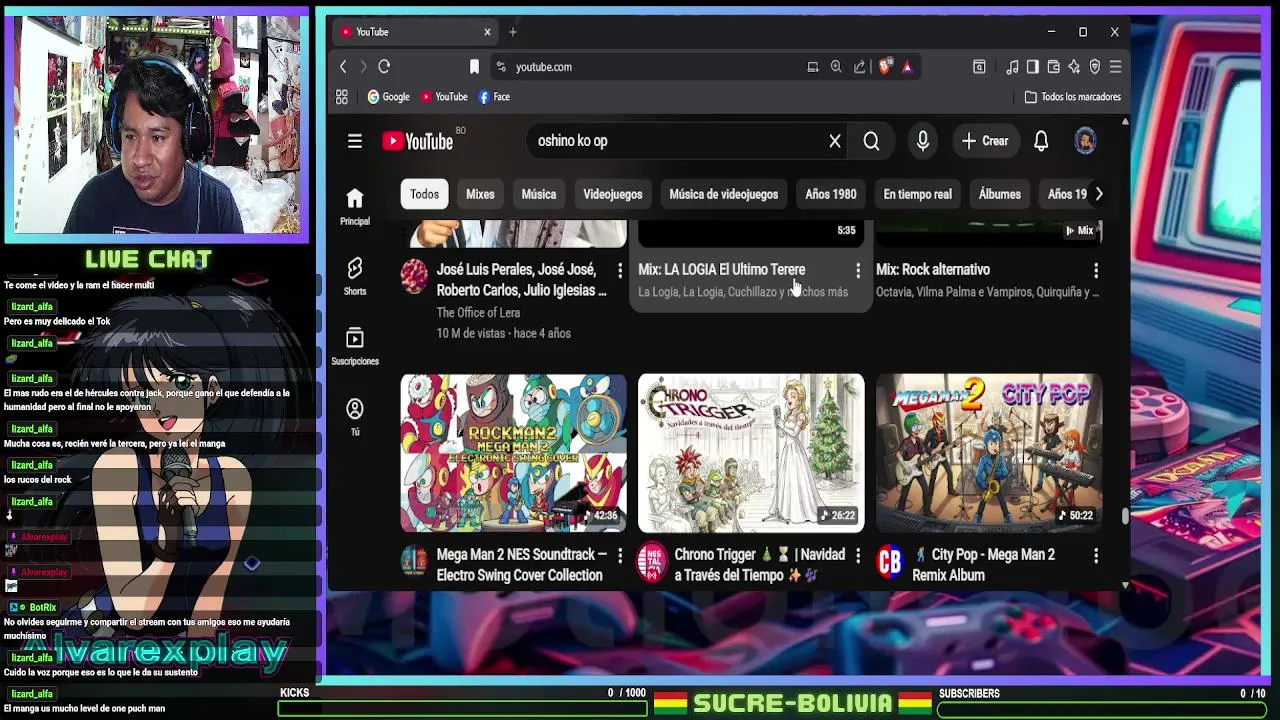Image resolution: width=1280 pixels, height=720 pixels.
Task: Open options for Chrono Trigger Navidad video
Action: (x=858, y=555)
